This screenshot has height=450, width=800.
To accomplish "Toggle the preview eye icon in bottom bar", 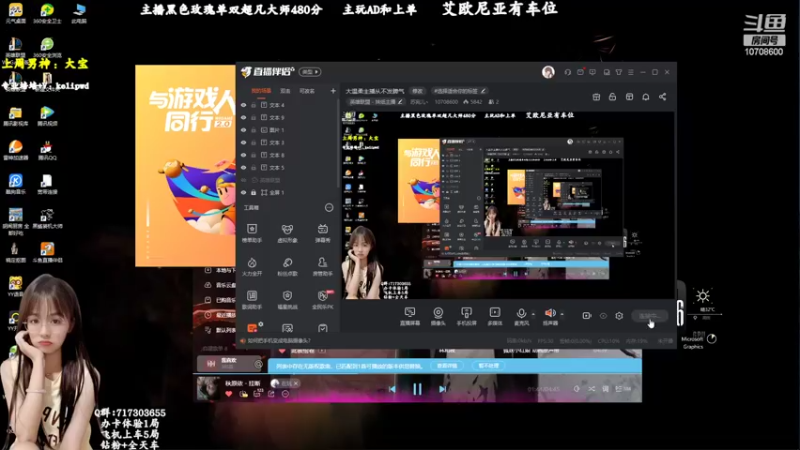I will point(603,316).
